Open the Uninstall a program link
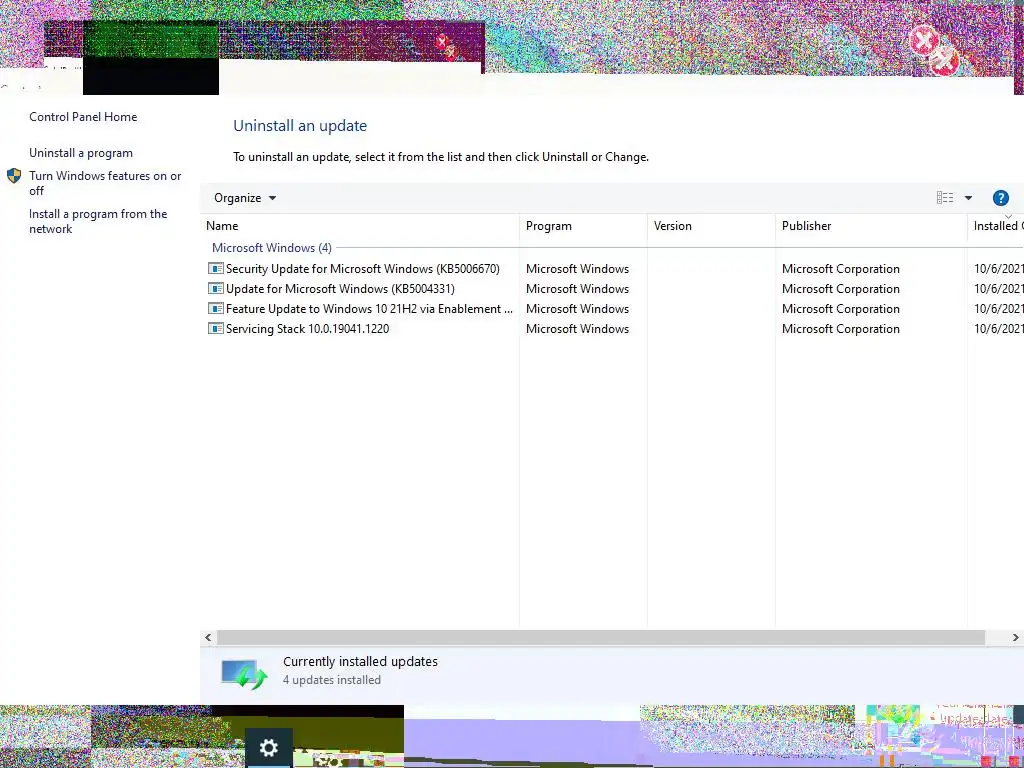Viewport: 1024px width, 768px height. (81, 153)
